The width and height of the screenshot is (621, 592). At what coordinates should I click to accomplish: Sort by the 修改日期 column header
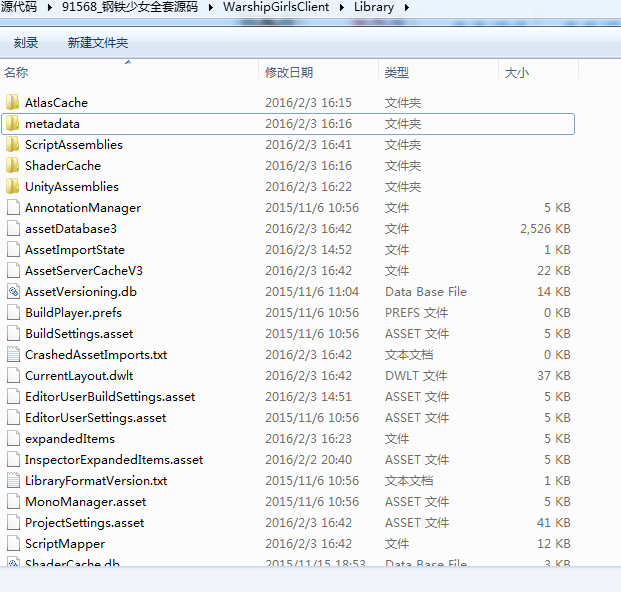click(289, 73)
